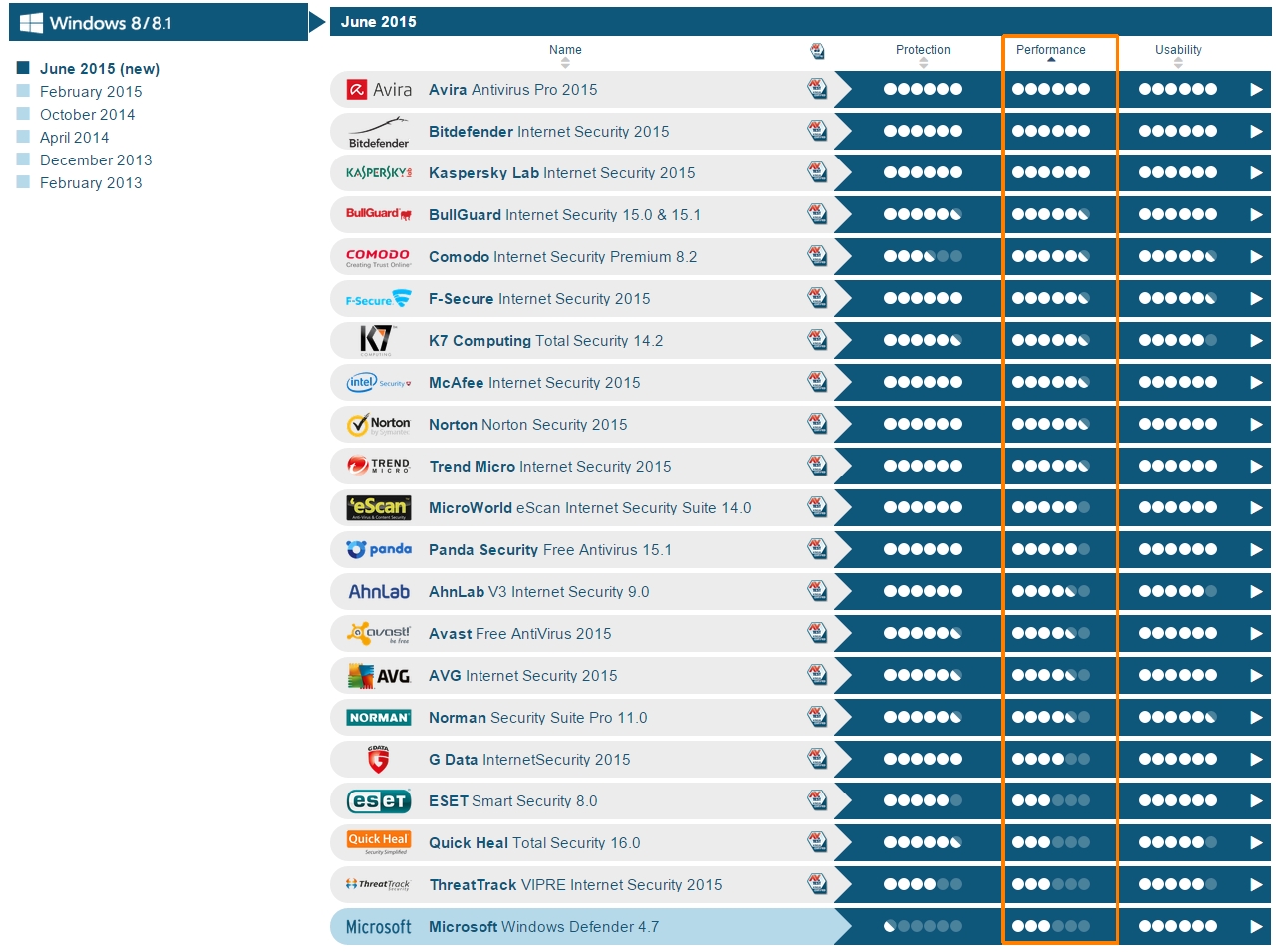Click the Kaspersky logo

(x=379, y=173)
